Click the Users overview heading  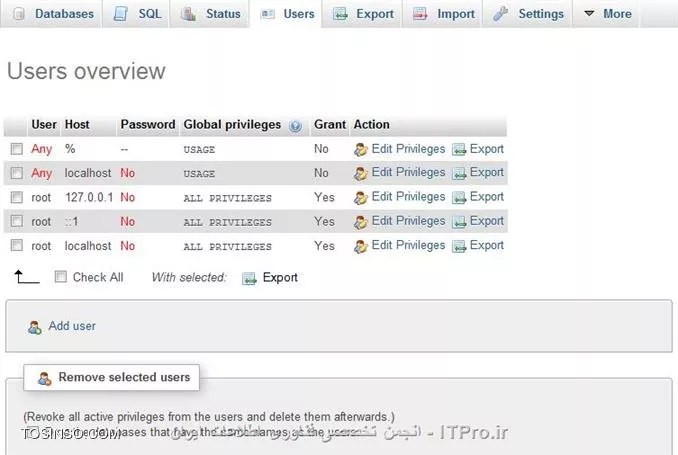[86, 71]
